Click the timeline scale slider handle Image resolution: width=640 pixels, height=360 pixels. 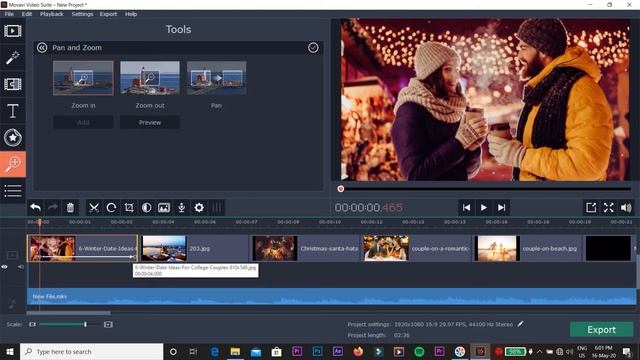coord(85,324)
